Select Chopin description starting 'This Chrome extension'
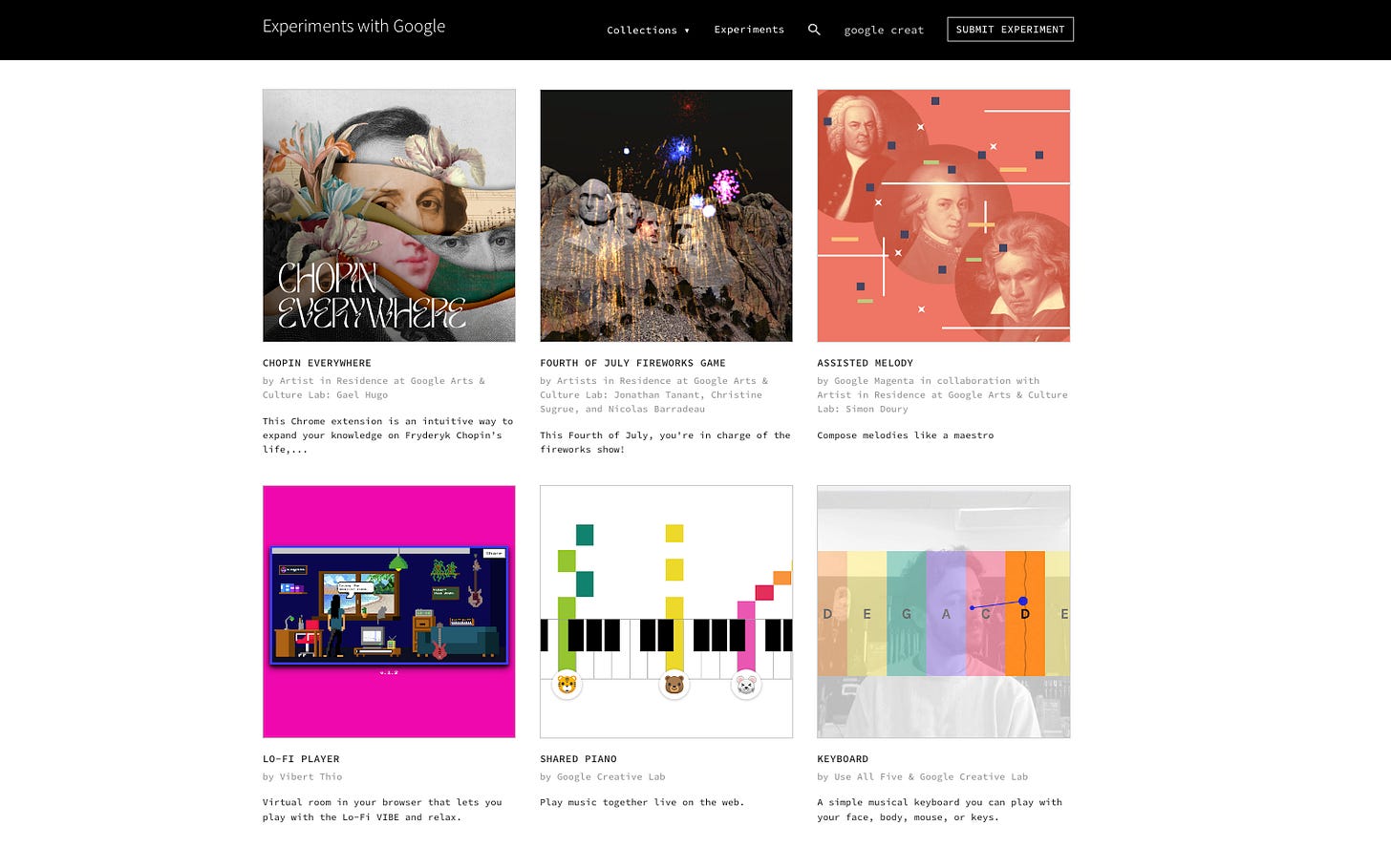Screen dimensions: 1391x868 tap(388, 435)
